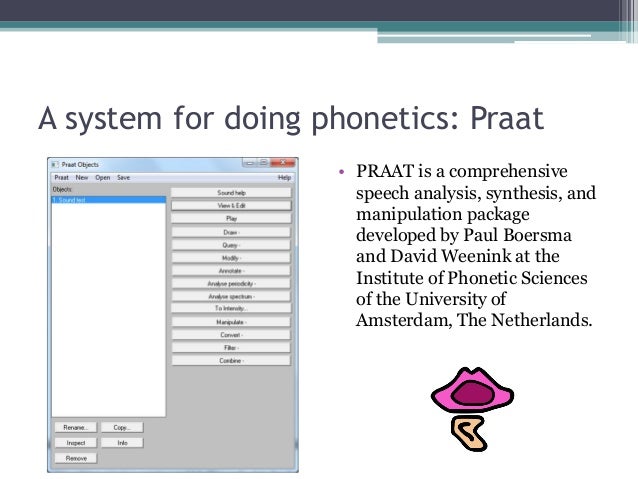Expand the Manipulate submenu button
Viewport: 638px width, 479px height.
pyautogui.click(x=231, y=322)
